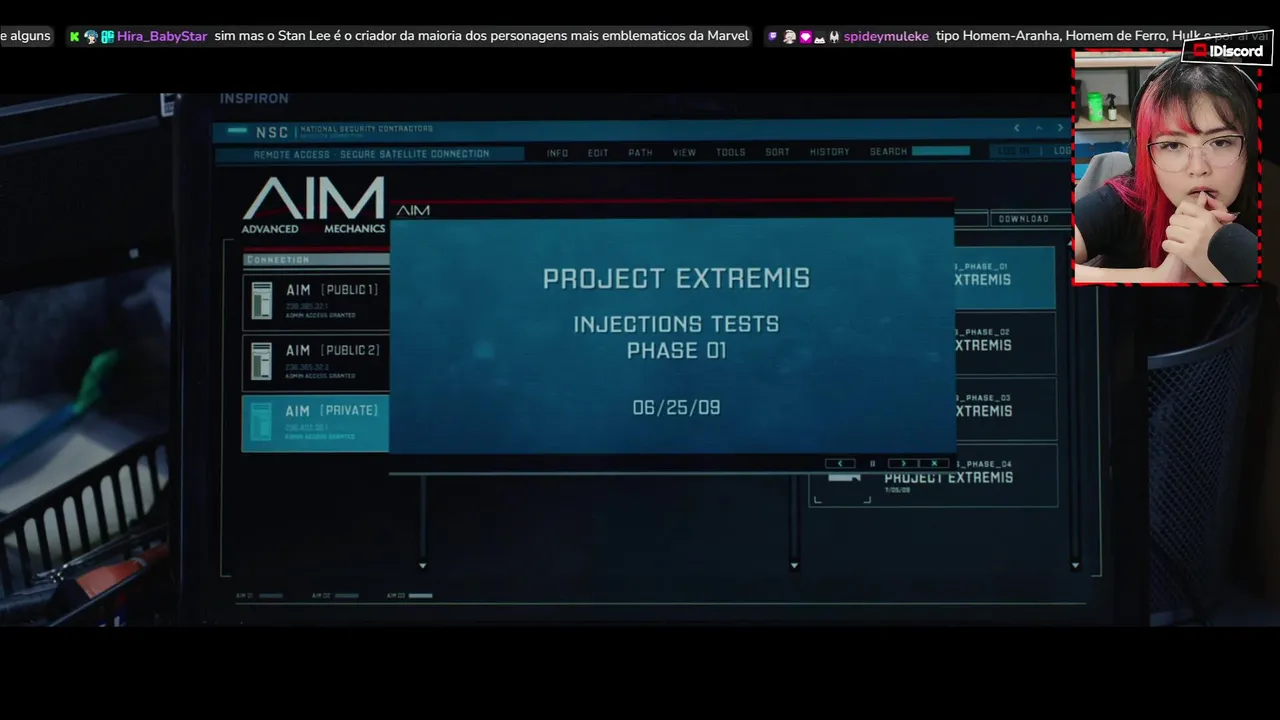The height and width of the screenshot is (720, 1280).
Task: Click the PROJECT EXTREMIS title in the popup
Action: (x=676, y=278)
